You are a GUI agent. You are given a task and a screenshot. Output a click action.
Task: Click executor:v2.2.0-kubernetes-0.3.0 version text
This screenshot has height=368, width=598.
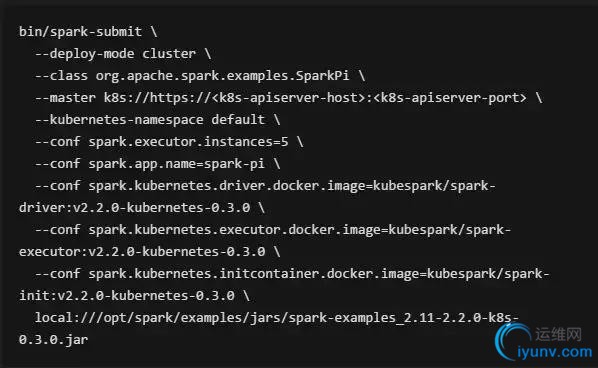[x=142, y=252]
